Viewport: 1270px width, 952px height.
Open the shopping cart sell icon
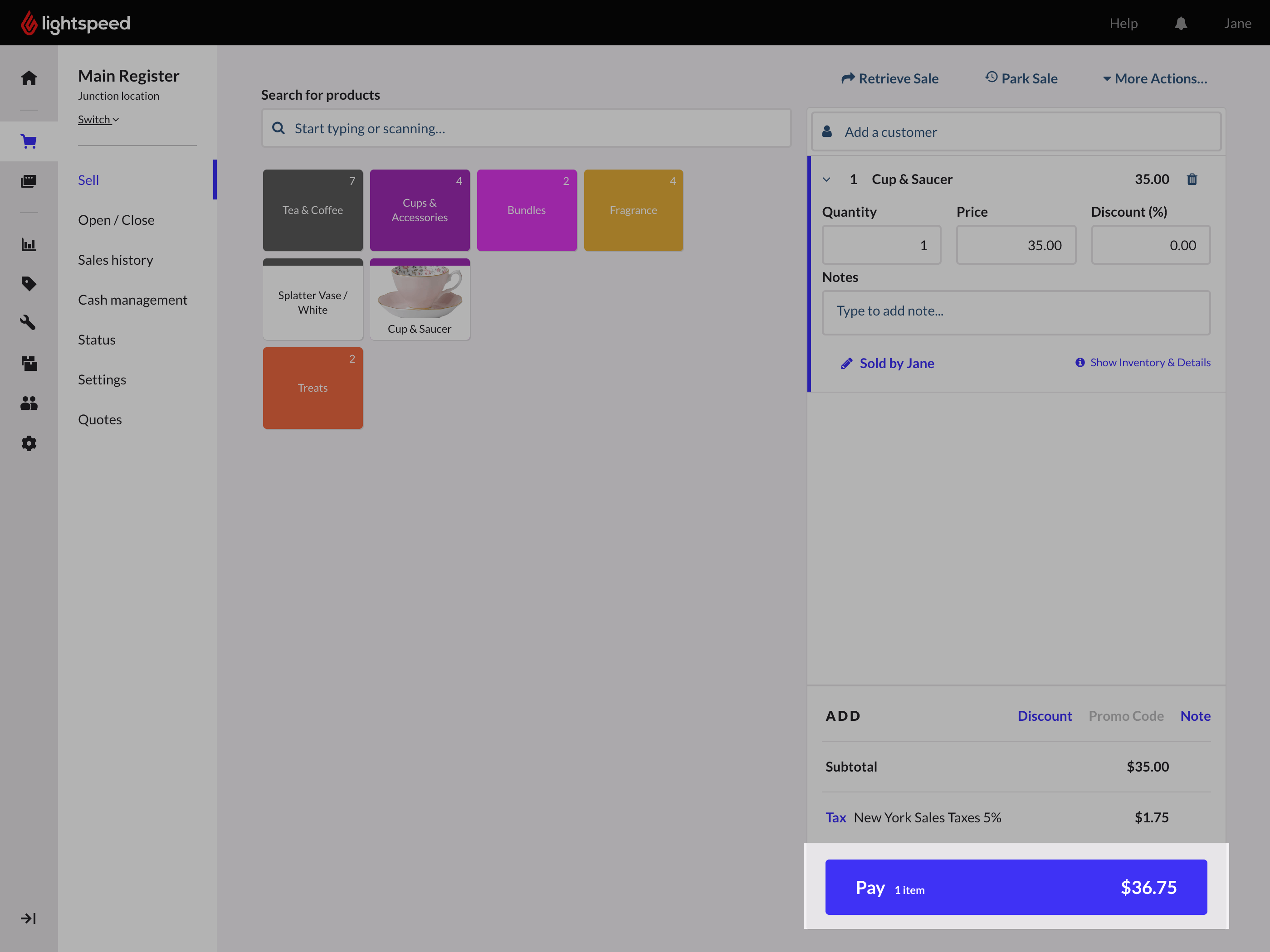coord(29,141)
